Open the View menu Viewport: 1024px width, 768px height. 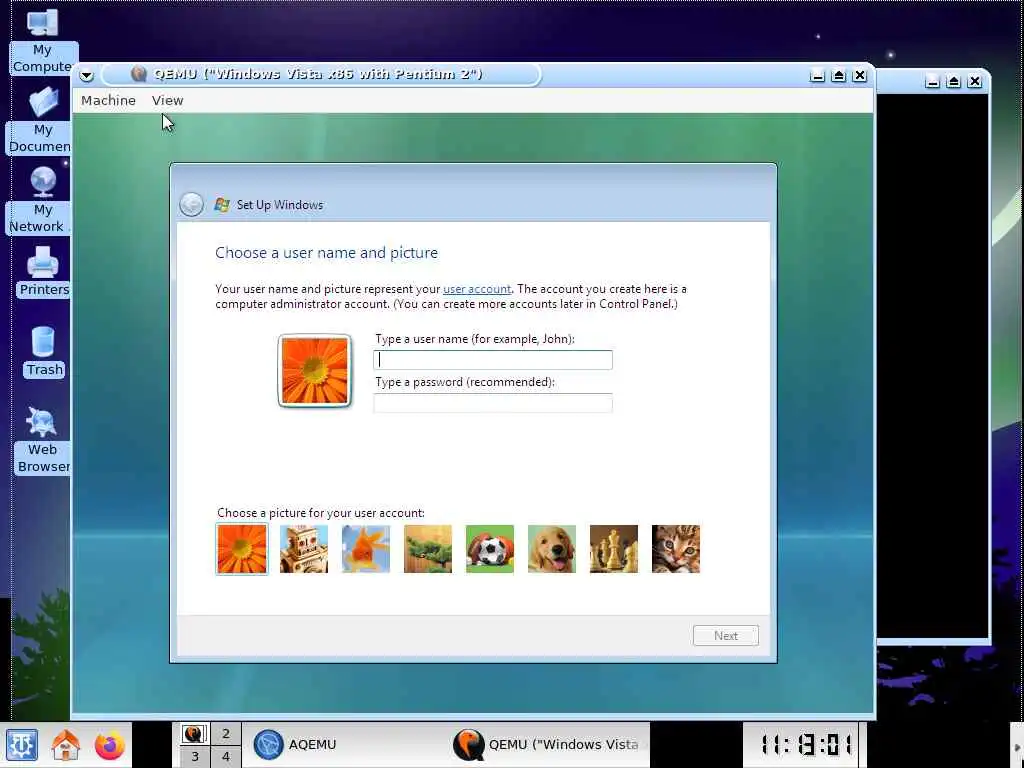[168, 101]
